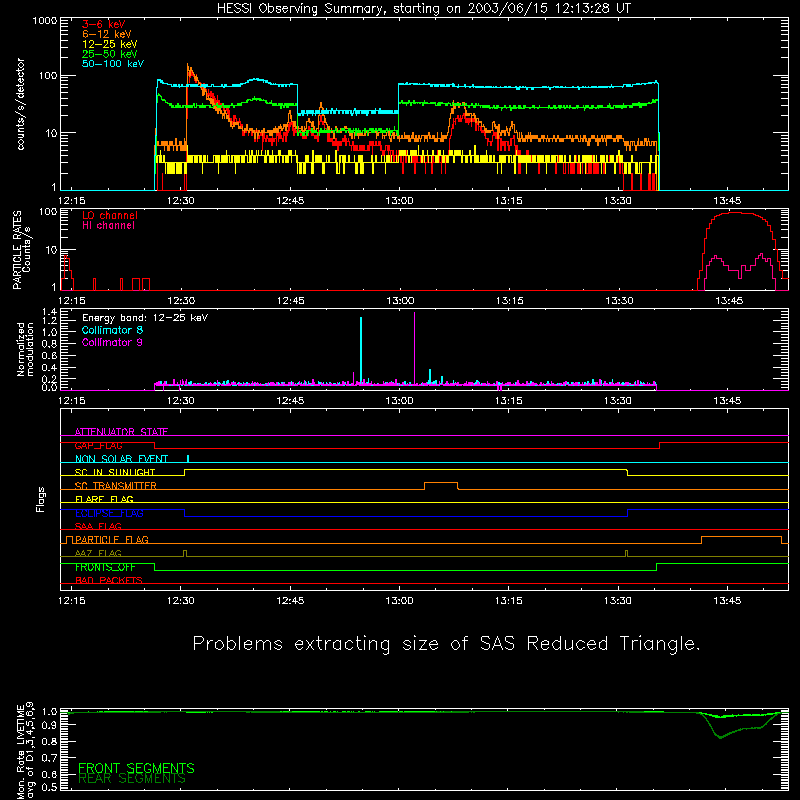The height and width of the screenshot is (800, 800).
Task: Click the 'Energy band: 12-25 keV' label
Action: tap(145, 318)
